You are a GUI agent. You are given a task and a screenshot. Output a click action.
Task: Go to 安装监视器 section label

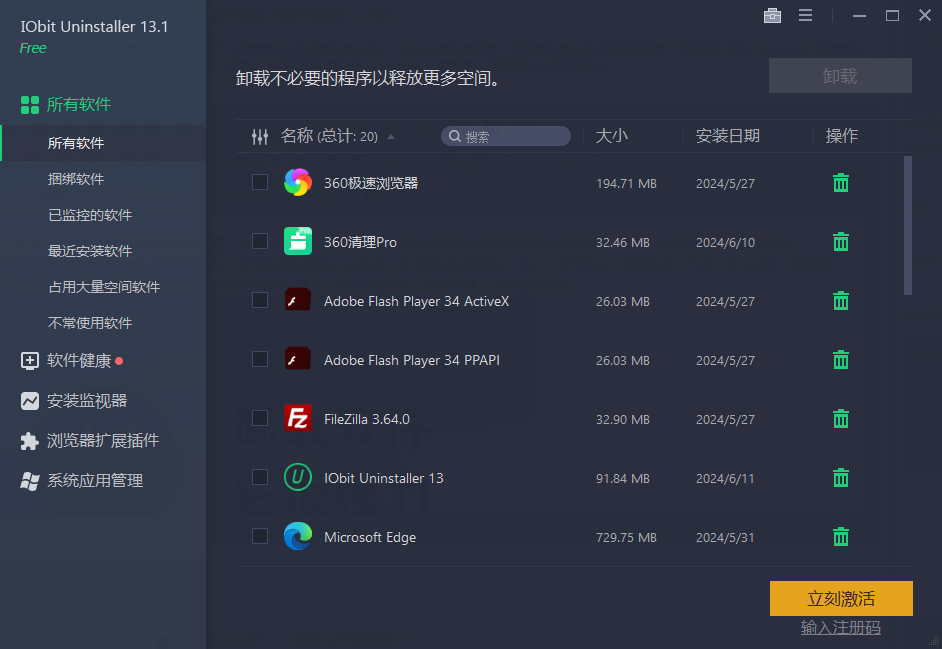point(87,401)
